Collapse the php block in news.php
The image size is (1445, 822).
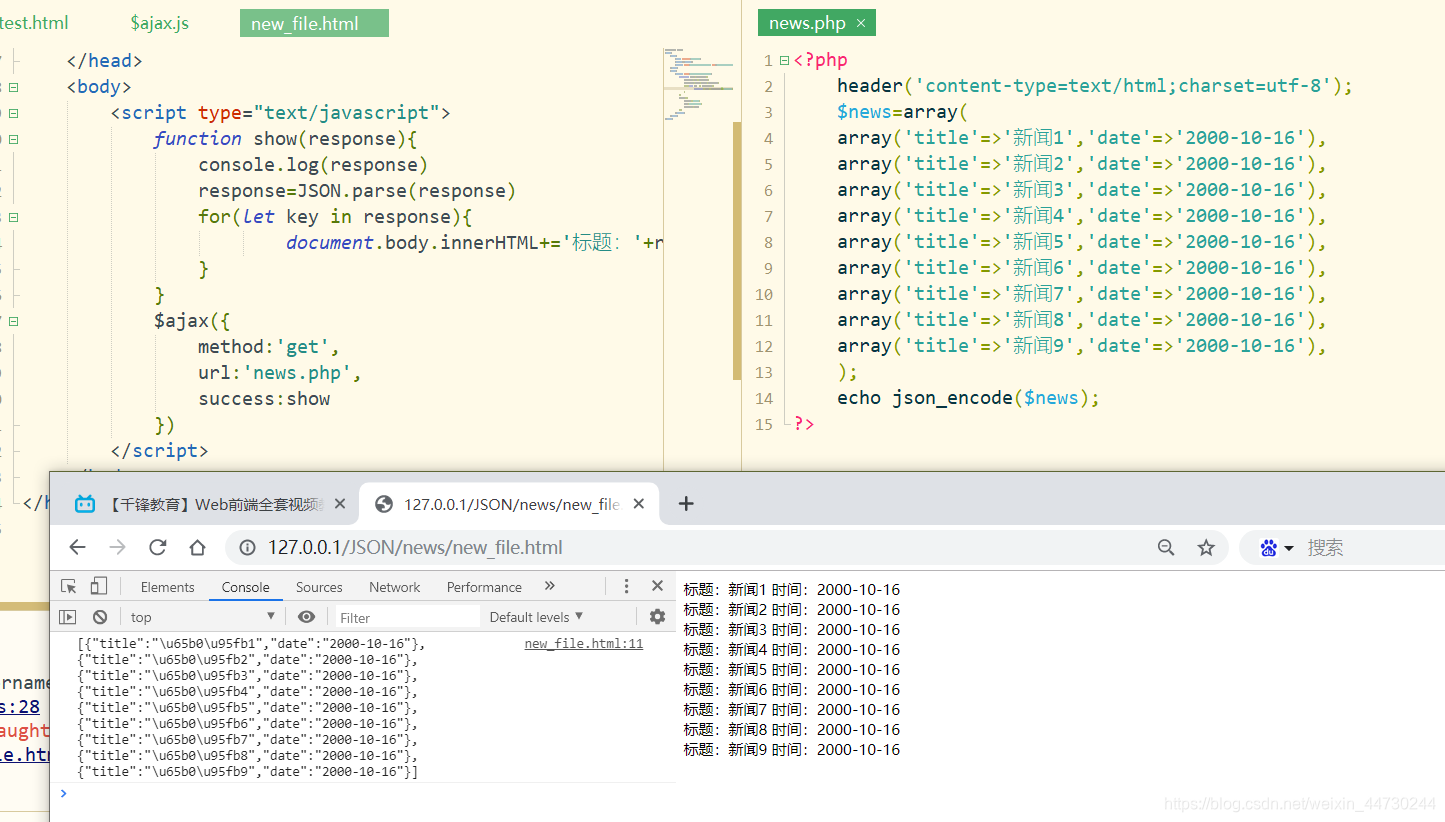(x=784, y=60)
